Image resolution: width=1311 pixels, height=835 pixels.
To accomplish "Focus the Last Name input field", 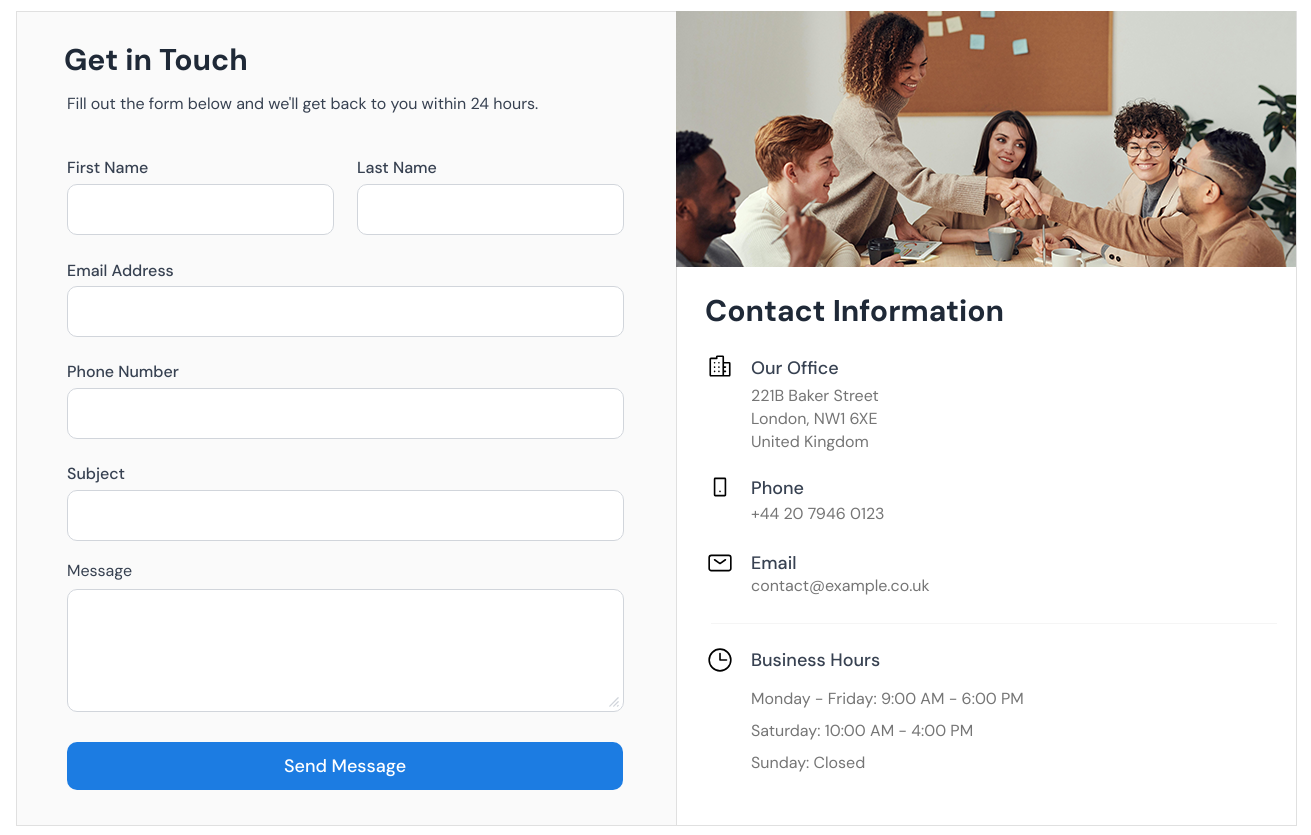I will 490,210.
